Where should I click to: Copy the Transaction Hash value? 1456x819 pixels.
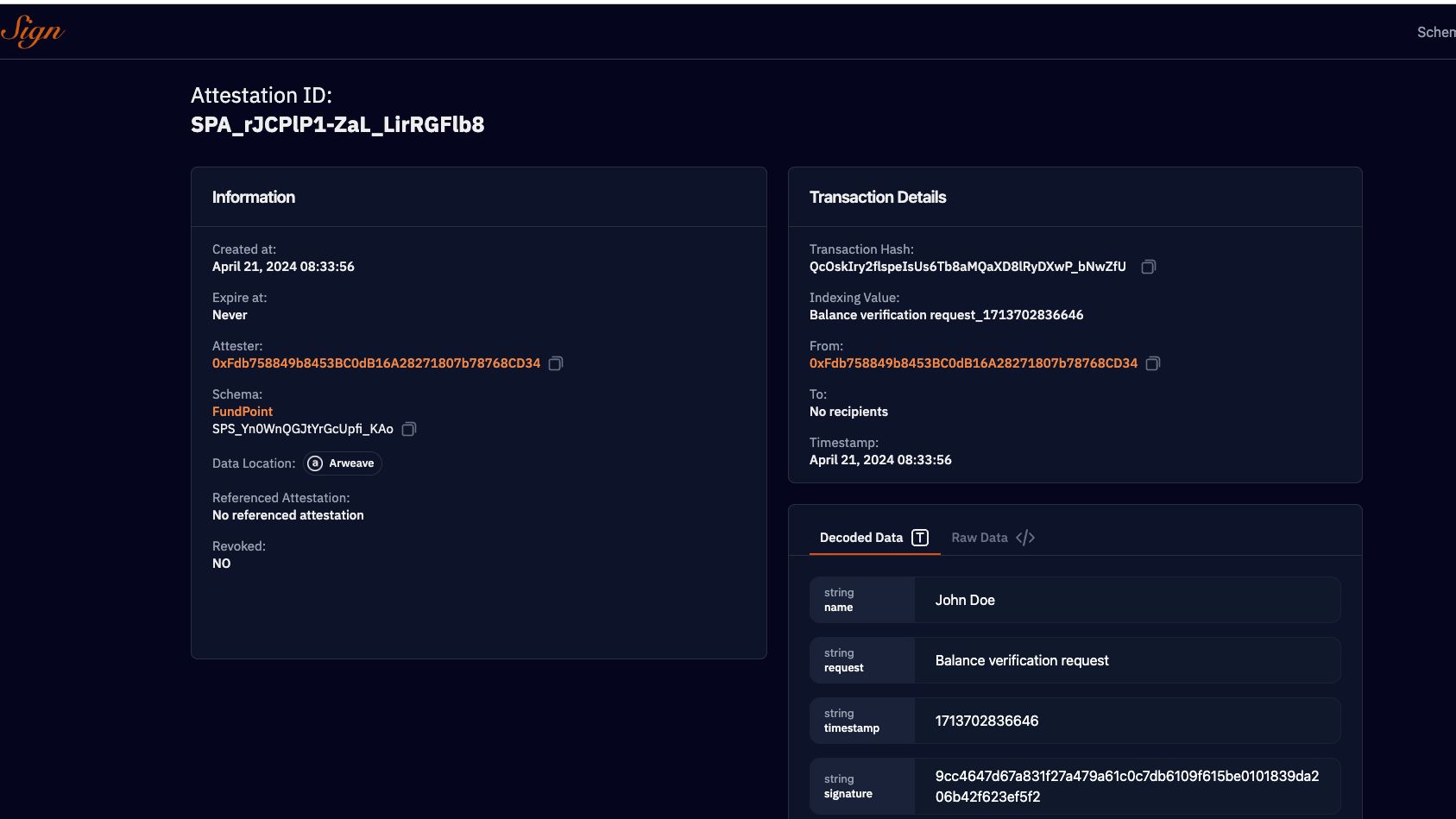1148,267
